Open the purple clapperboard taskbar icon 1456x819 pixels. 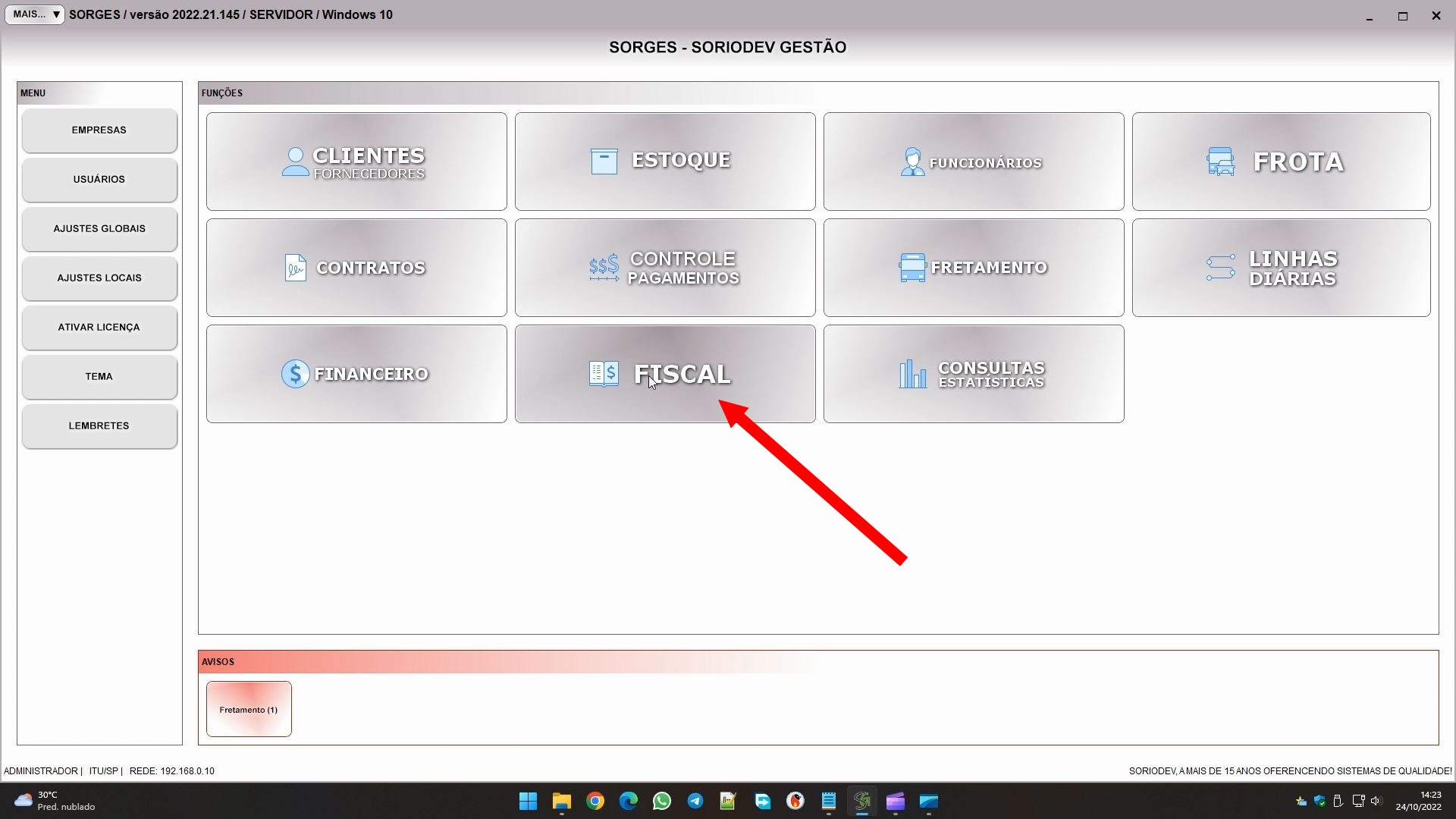(x=896, y=801)
